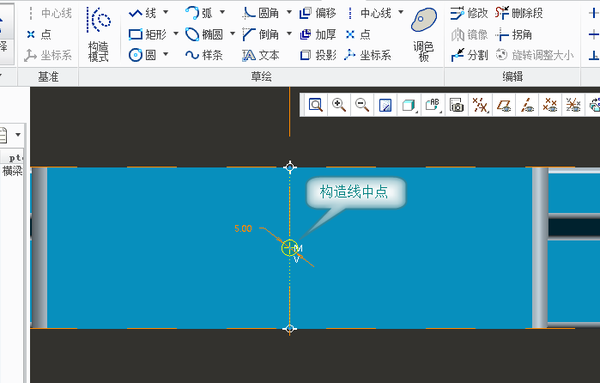This screenshot has height=383, width=600.
Task: Select the 5.00 dimension value
Action: 243,229
